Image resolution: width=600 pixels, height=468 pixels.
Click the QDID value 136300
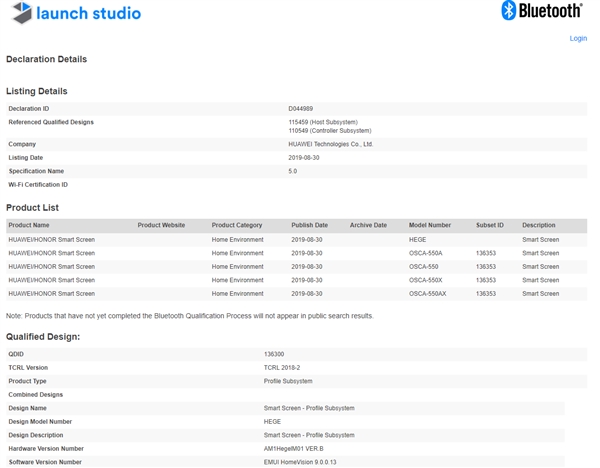tap(275, 354)
